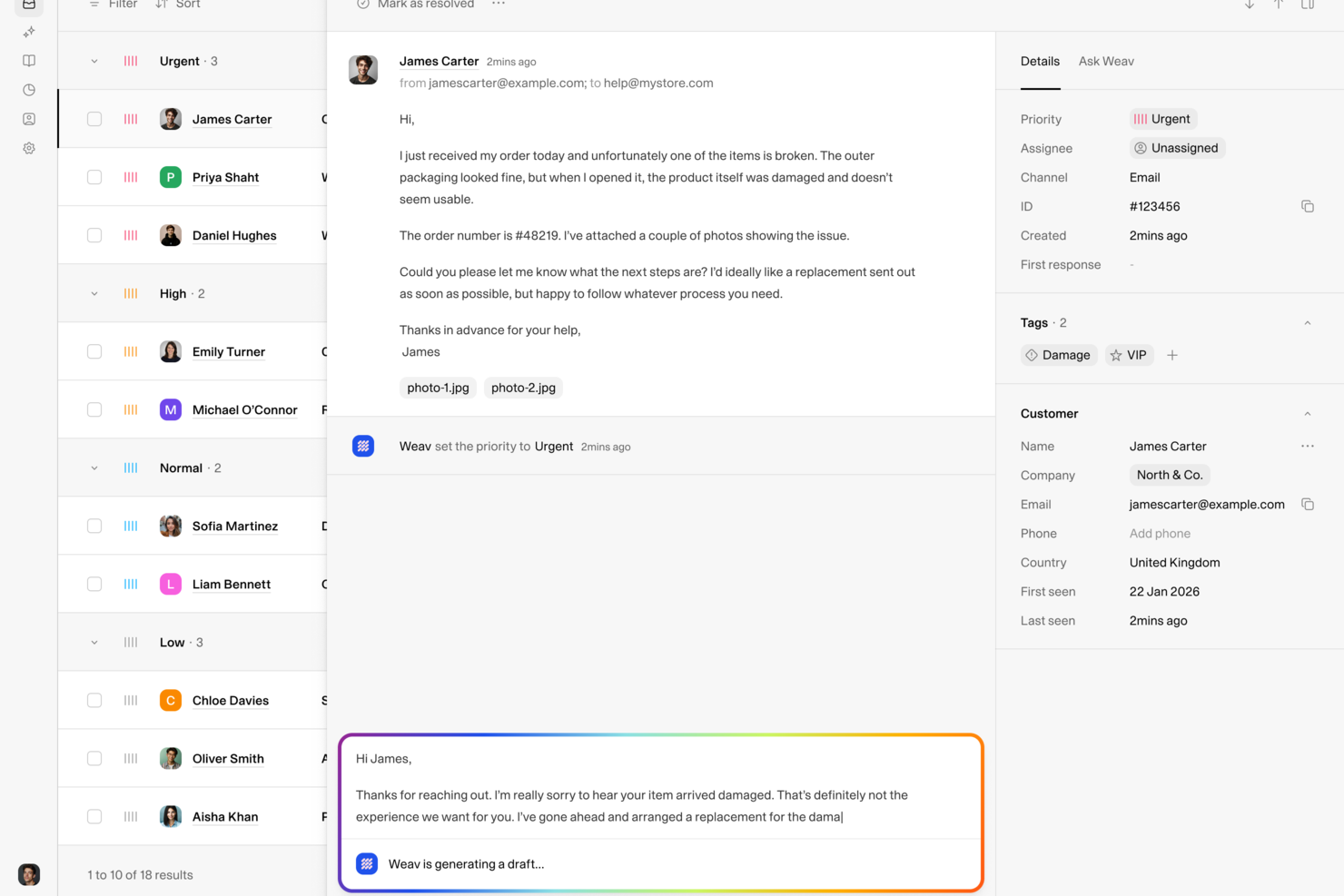Click Chloe Davies name in list
1344x896 pixels.
point(231,700)
